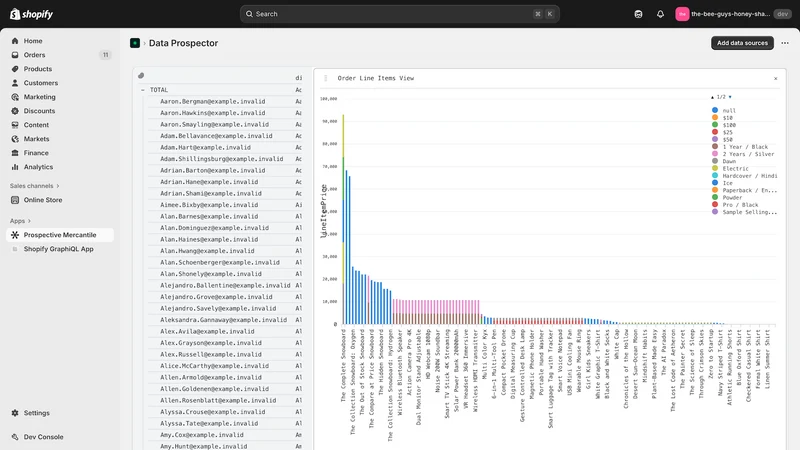Toggle the $50 series in legend
Viewport: 800px width, 450px height.
722,139
